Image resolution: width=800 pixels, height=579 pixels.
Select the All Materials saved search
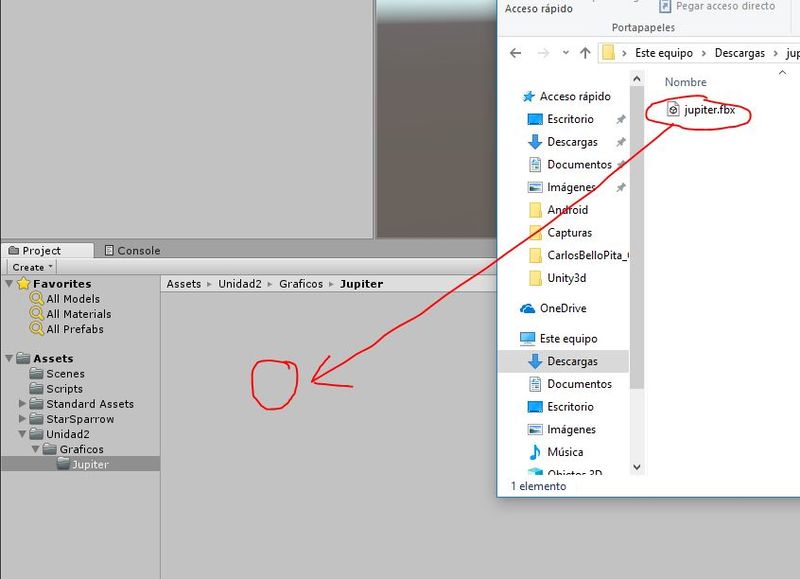pos(79,314)
